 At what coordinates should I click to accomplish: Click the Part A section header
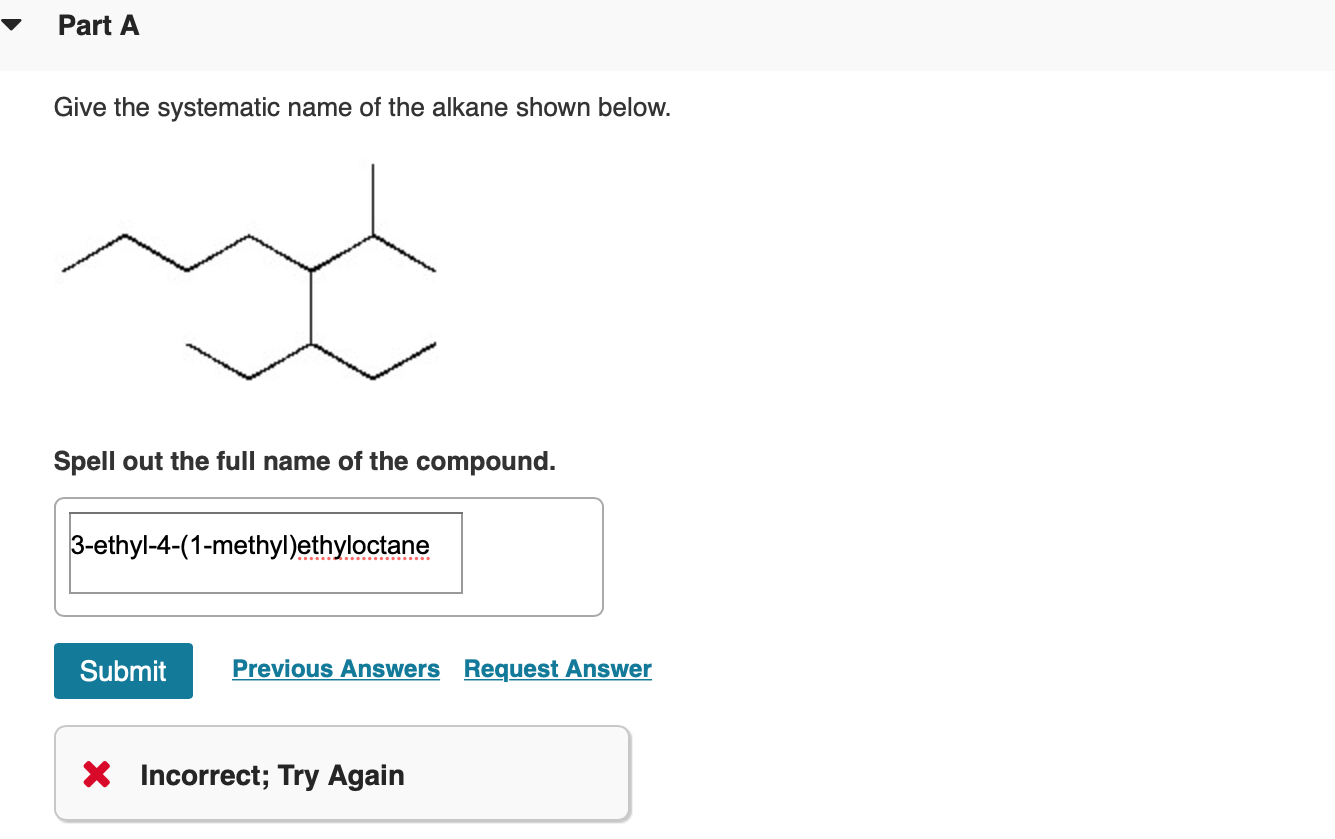coord(98,25)
